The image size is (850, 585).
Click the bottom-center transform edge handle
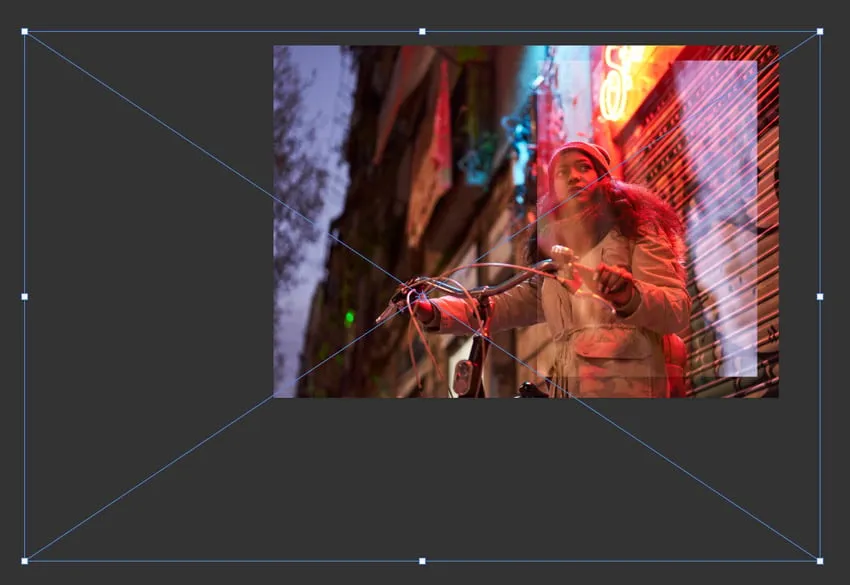422,560
